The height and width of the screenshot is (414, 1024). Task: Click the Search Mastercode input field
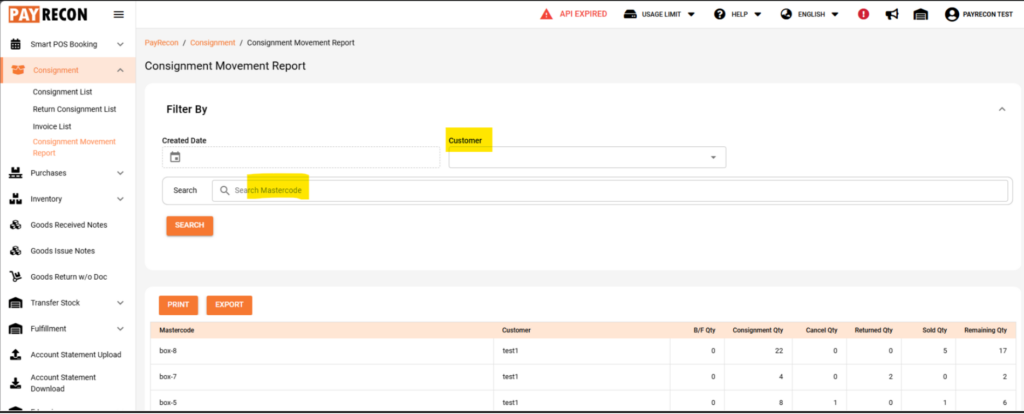click(x=610, y=191)
